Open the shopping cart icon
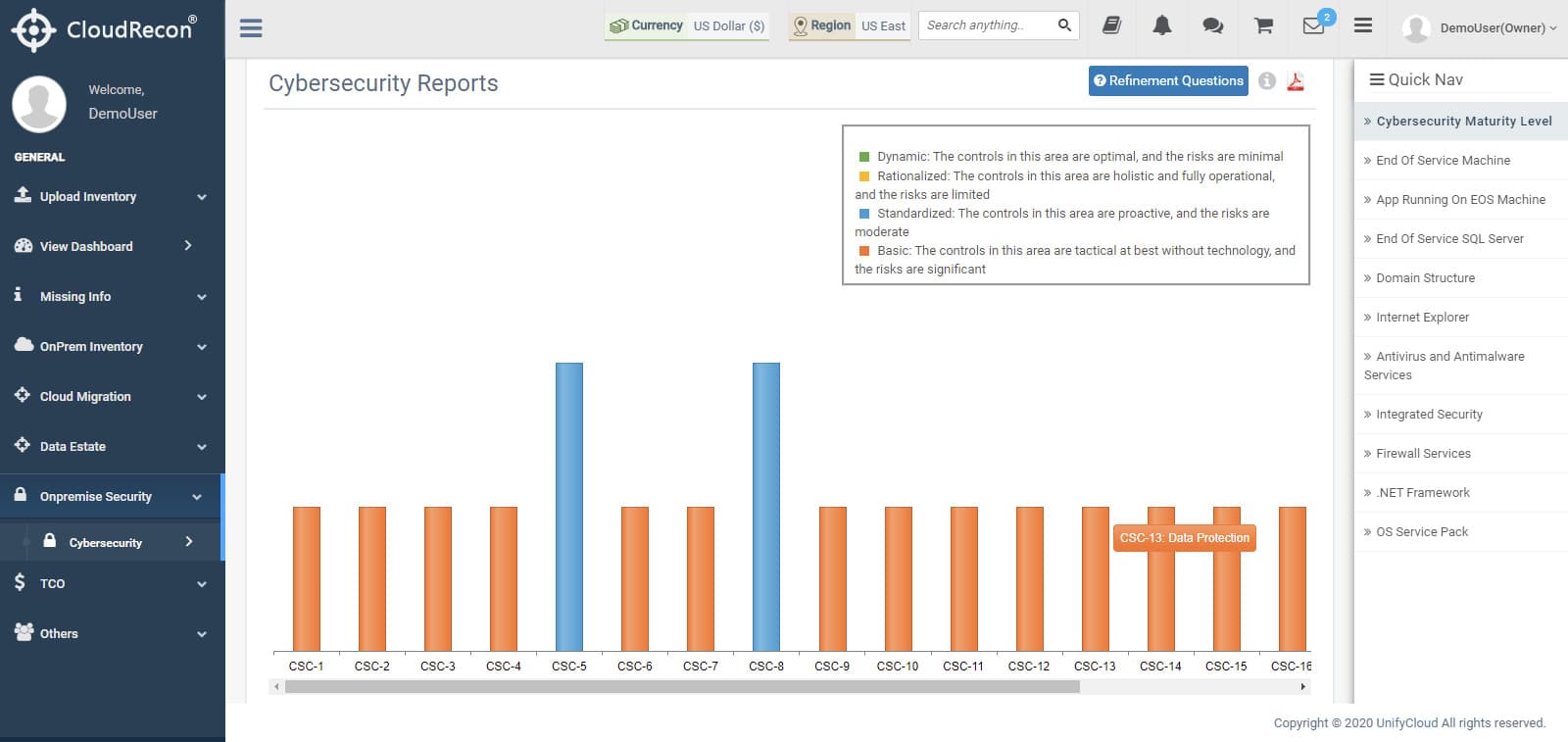The image size is (1568, 742). [1263, 26]
